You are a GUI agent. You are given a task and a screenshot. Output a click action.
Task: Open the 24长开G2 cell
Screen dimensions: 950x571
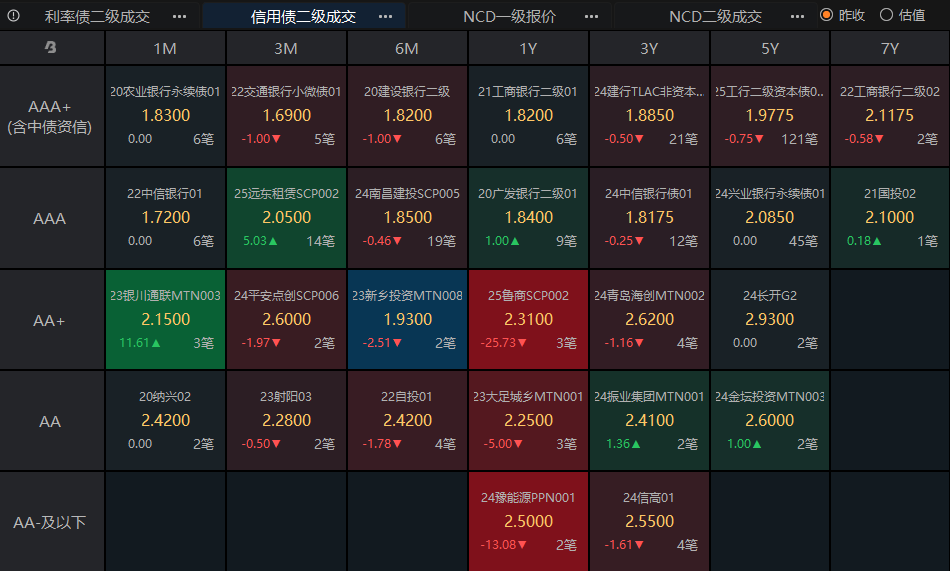point(769,320)
